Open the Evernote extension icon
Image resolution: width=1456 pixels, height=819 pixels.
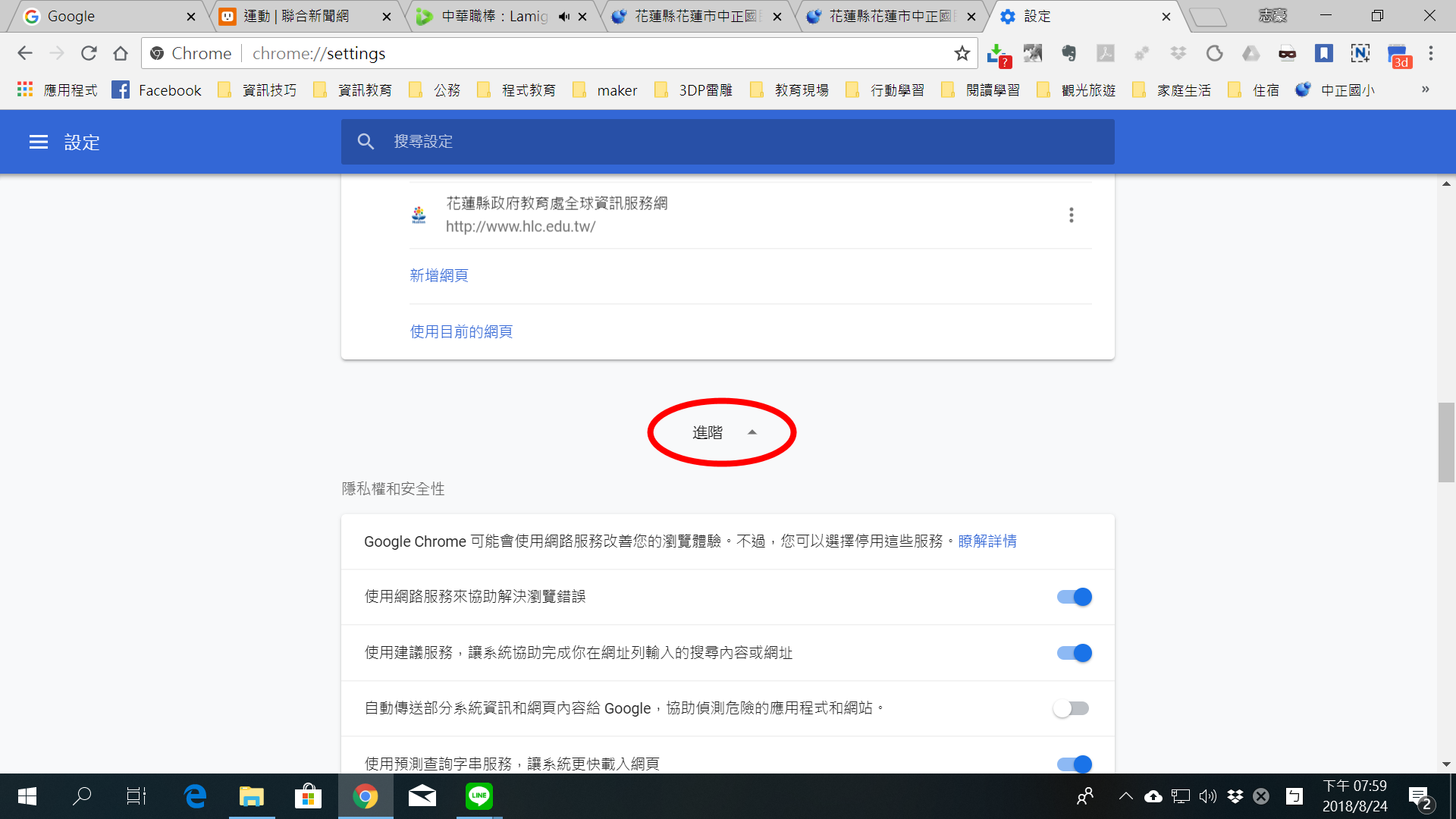click(x=1068, y=53)
